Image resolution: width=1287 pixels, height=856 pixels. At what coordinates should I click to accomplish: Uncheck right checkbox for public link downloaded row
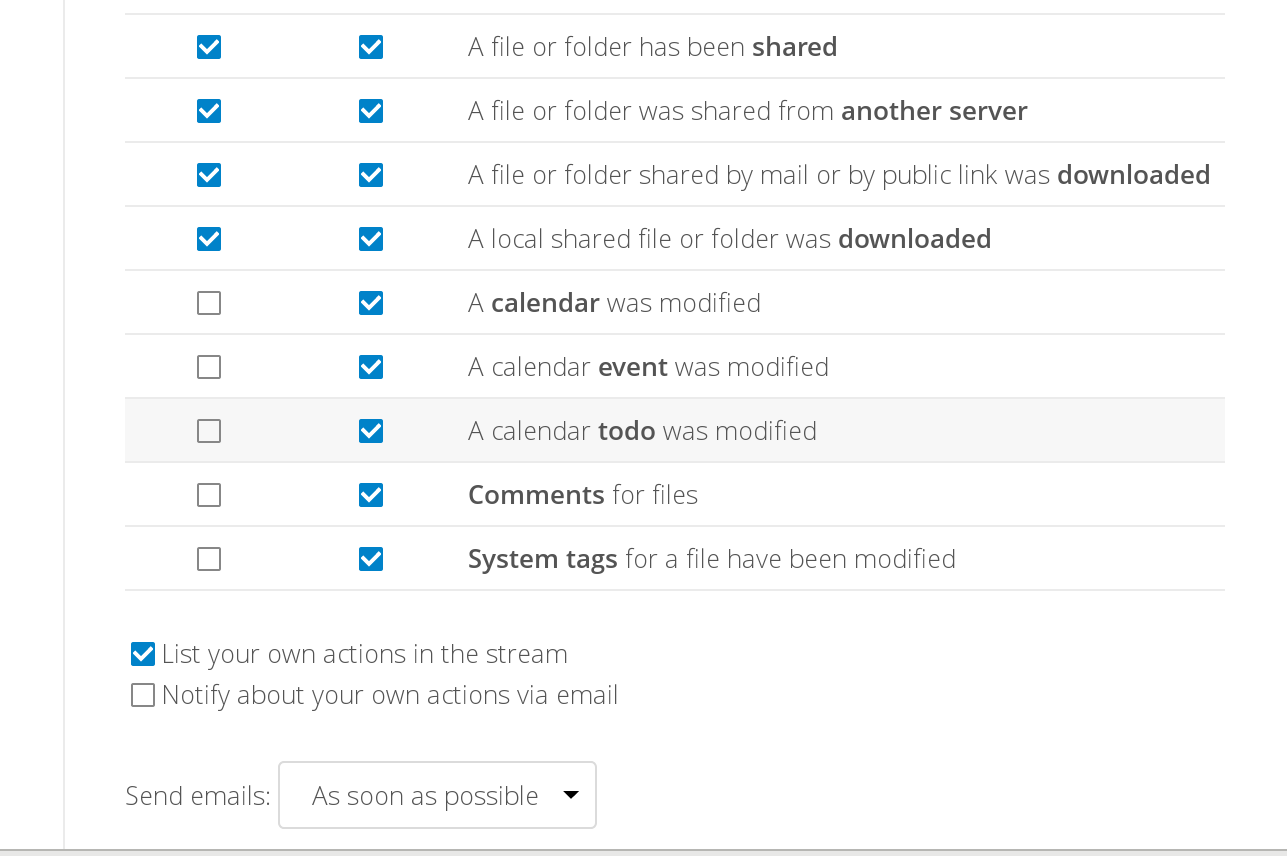(371, 175)
